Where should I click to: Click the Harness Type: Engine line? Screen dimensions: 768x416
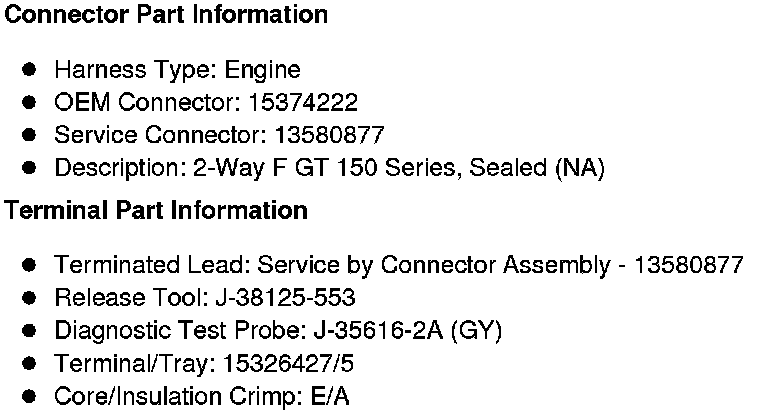tap(177, 70)
